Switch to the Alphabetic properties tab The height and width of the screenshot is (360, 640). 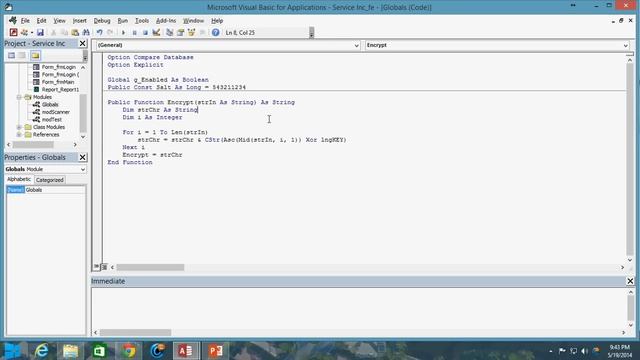click(19, 179)
